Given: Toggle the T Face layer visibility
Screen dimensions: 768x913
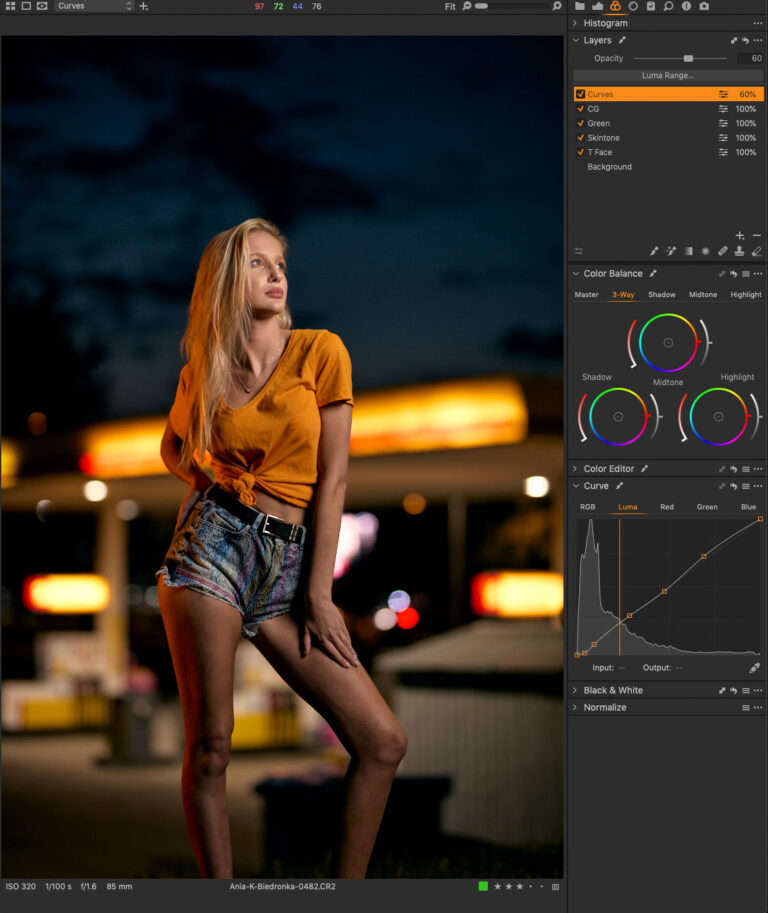Looking at the screenshot, I should [580, 152].
